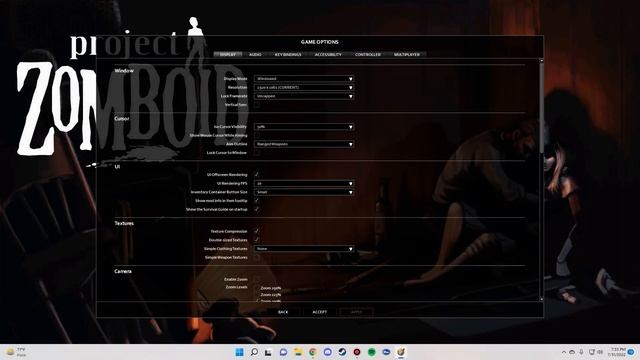Screen dimensions: 640x360
Task: Open Steam from the taskbar
Action: point(342,352)
